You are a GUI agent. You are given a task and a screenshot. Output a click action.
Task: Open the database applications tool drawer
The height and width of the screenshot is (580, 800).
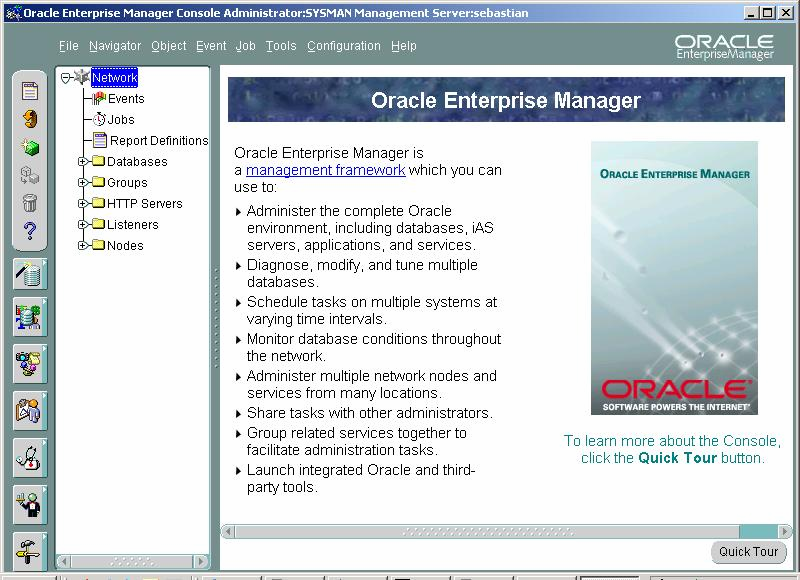click(30, 317)
